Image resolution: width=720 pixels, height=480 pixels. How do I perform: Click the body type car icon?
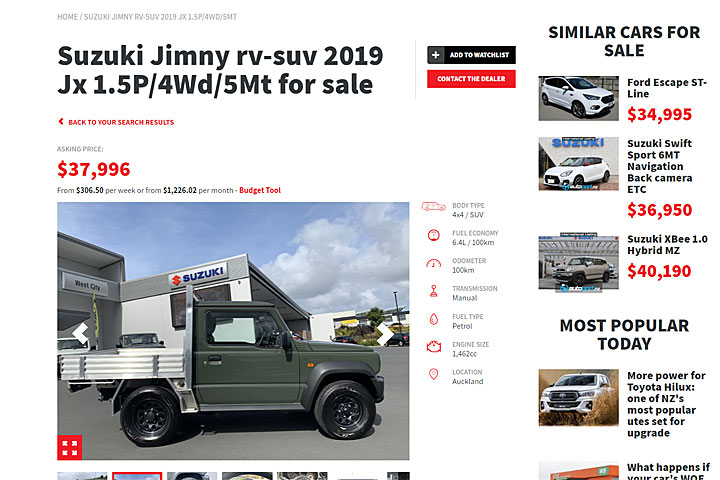(433, 206)
